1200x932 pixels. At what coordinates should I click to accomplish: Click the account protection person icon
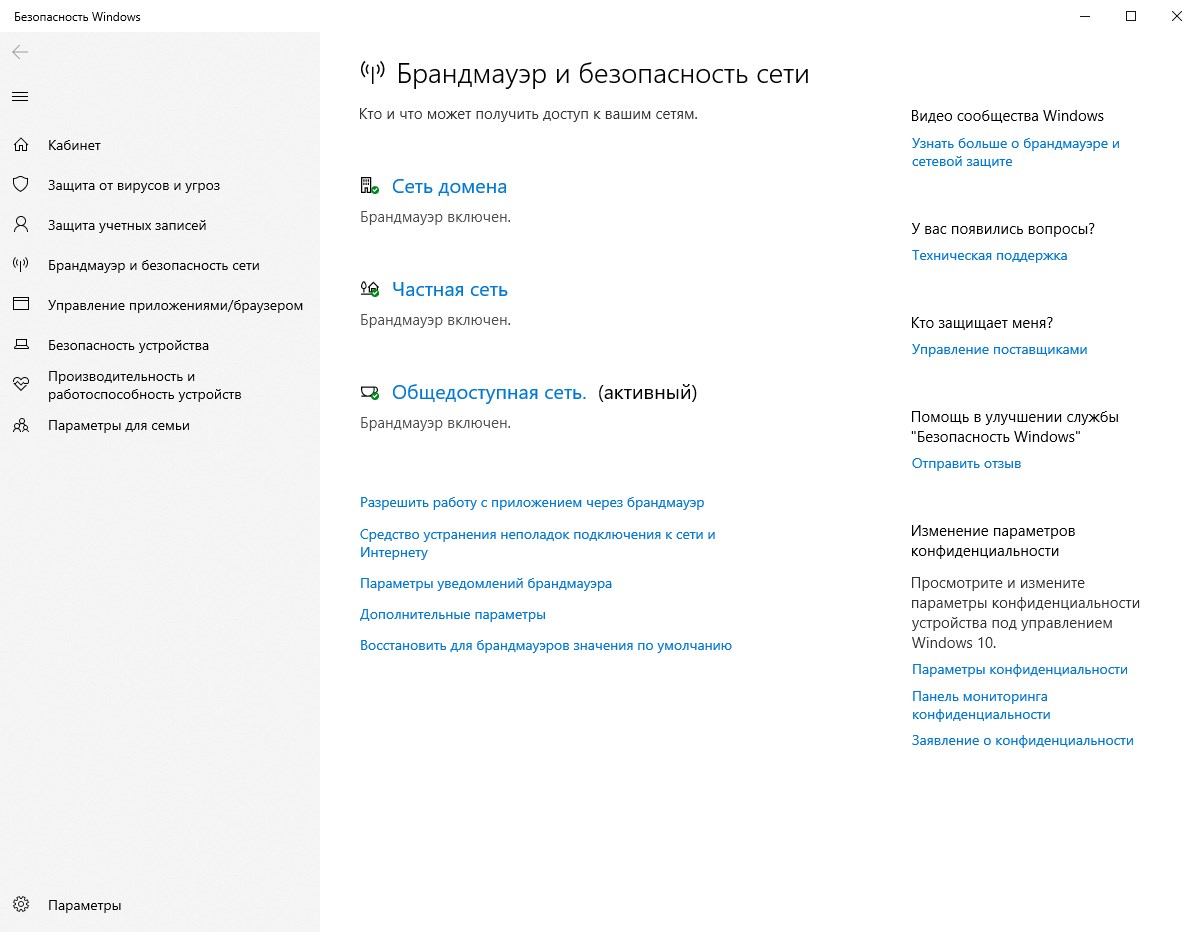20,225
